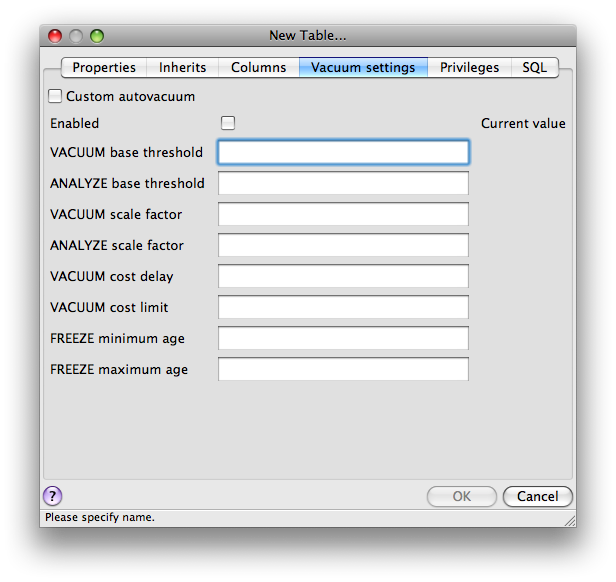Click the yellow minimize window button
616x582 pixels.
pyautogui.click(x=76, y=36)
